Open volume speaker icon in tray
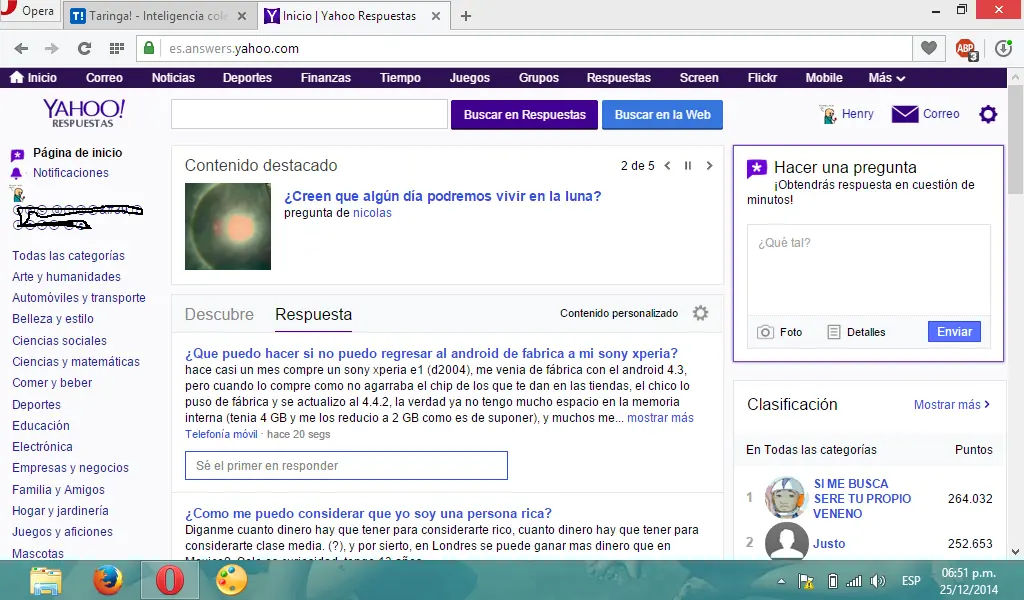The height and width of the screenshot is (600, 1024). [878, 581]
